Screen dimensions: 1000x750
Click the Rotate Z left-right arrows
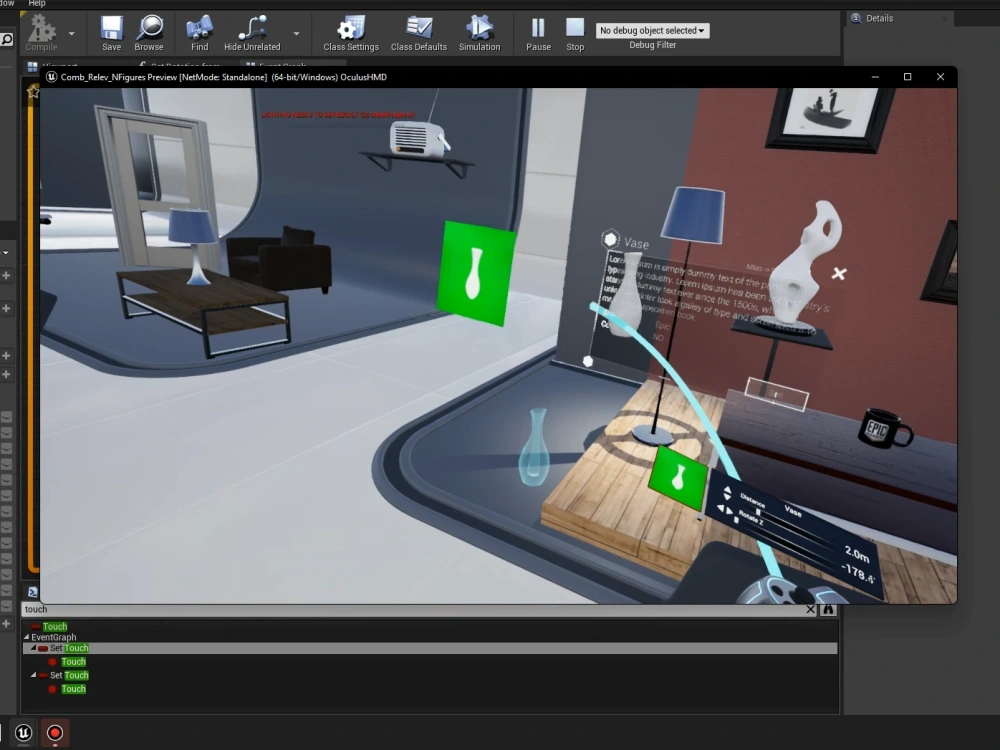pos(724,510)
